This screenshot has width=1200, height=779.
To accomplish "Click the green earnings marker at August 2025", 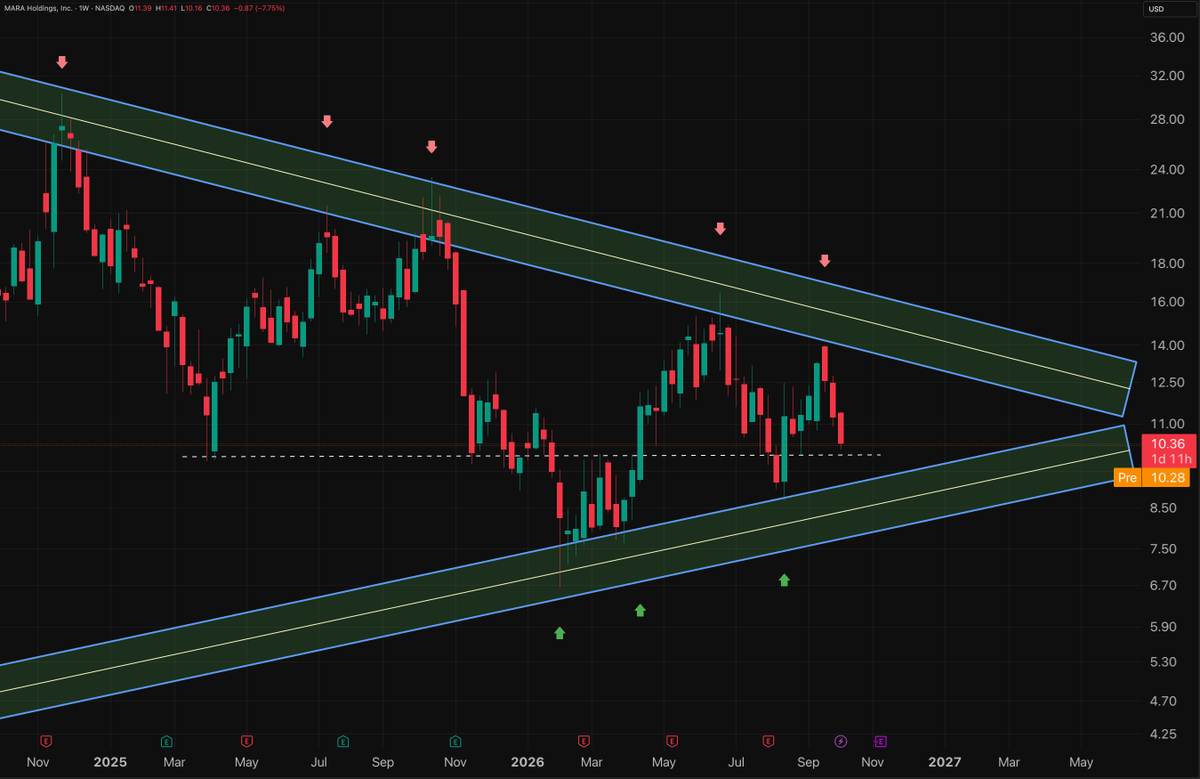I will pyautogui.click(x=343, y=741).
